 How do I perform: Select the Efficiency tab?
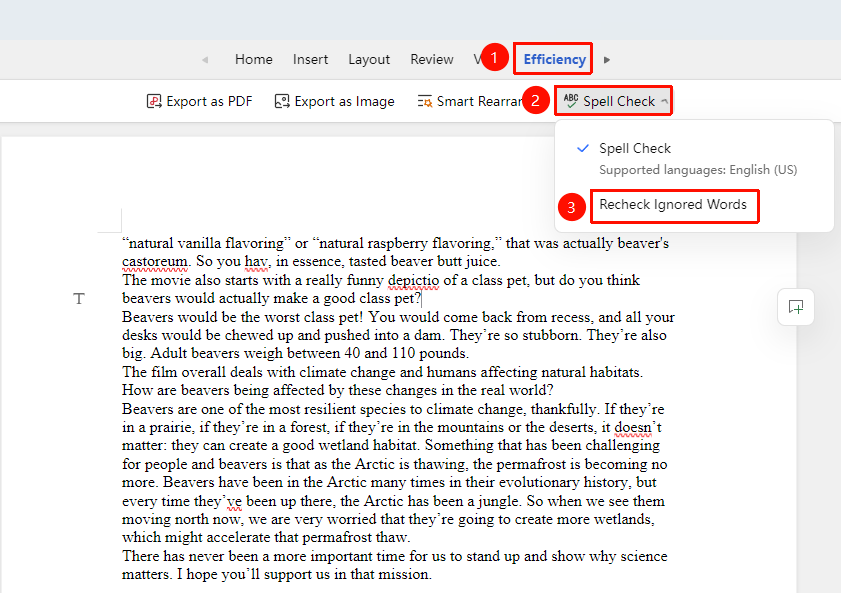click(554, 60)
